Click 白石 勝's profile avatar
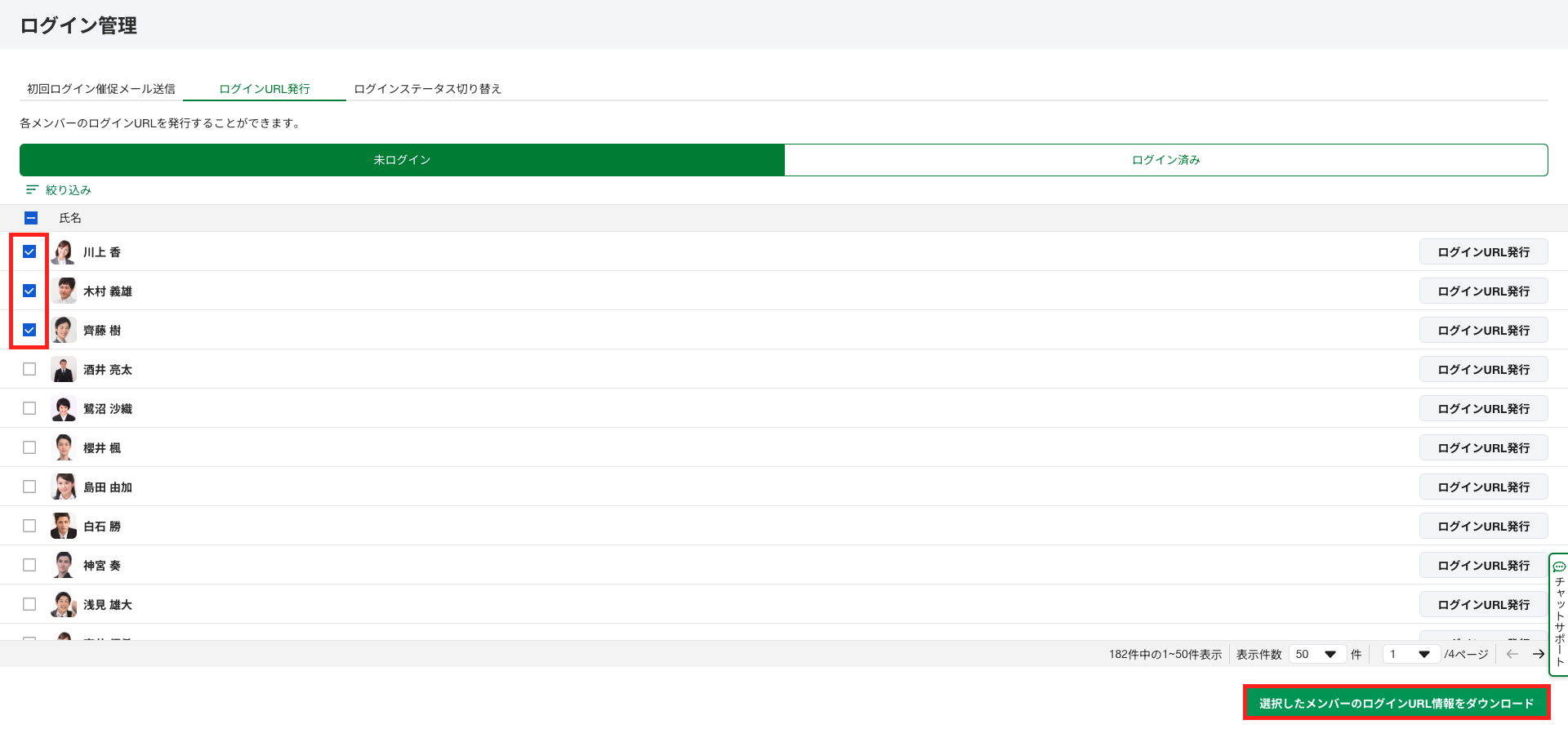 pyautogui.click(x=64, y=527)
